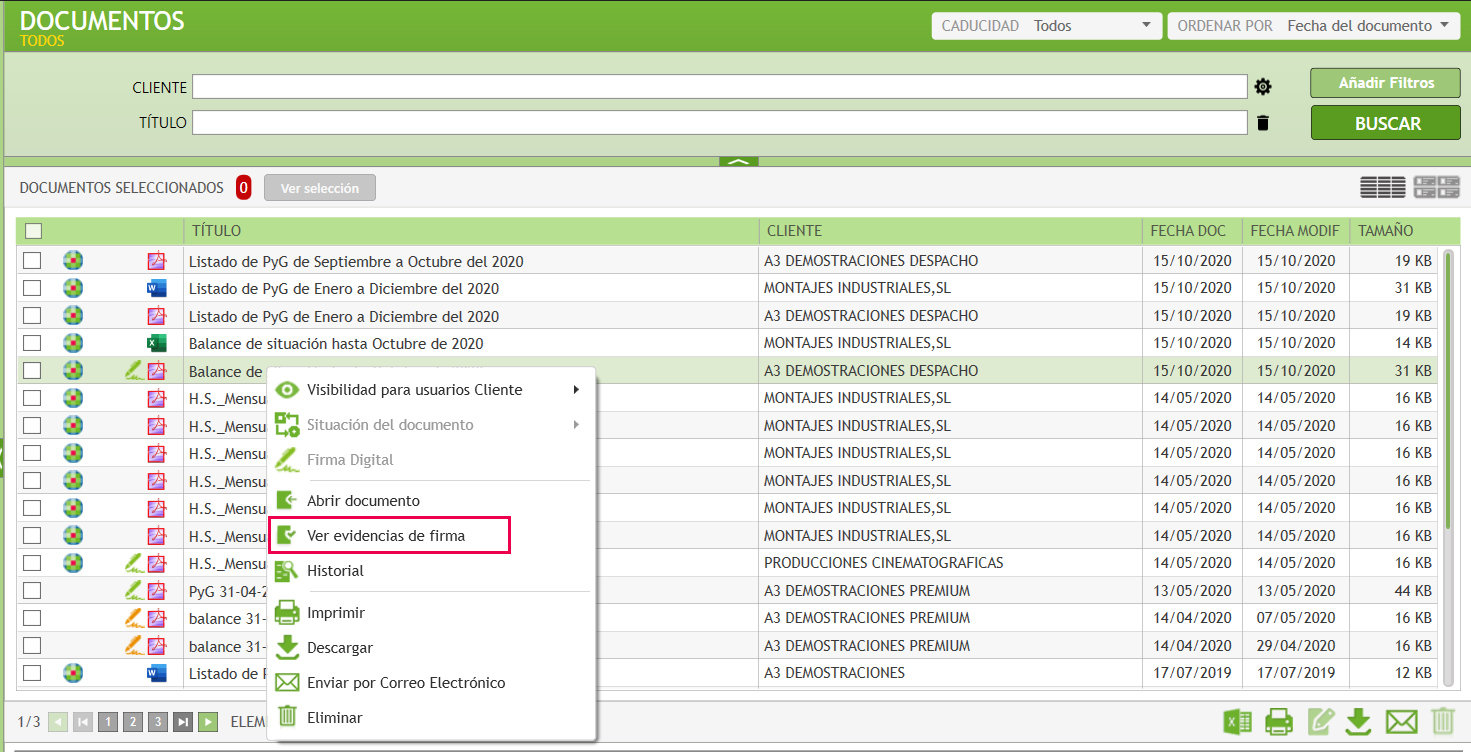Go to page 2 in the pagination
Image resolution: width=1471 pixels, height=752 pixels.
click(133, 721)
